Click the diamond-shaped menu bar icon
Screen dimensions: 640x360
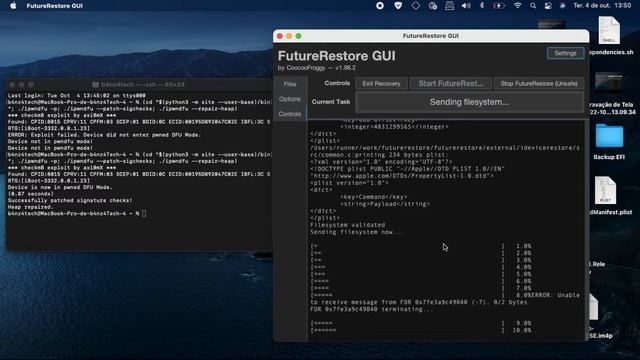(416, 6)
